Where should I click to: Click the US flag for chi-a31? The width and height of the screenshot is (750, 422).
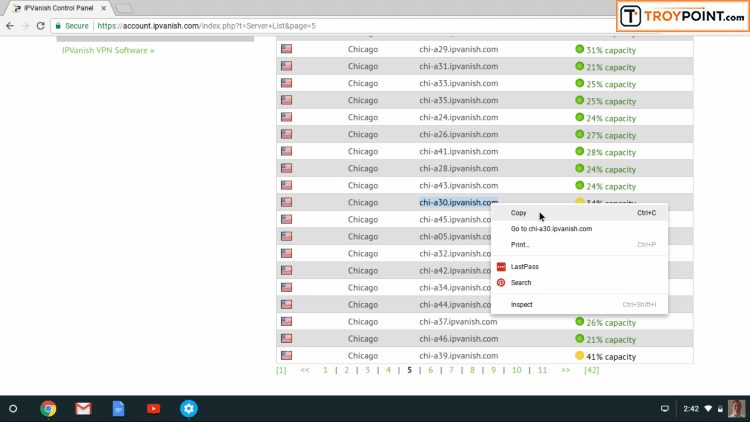[287, 66]
